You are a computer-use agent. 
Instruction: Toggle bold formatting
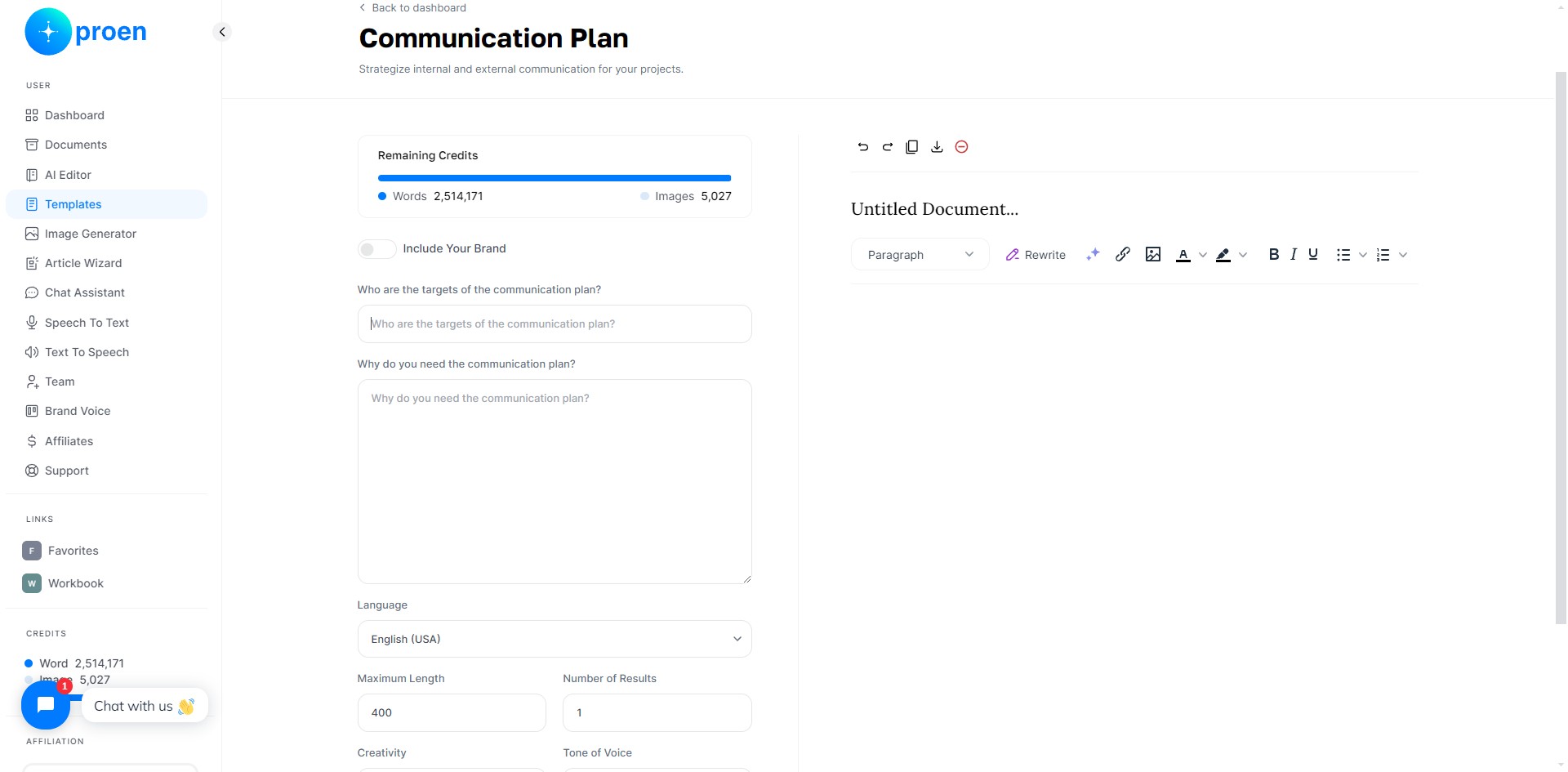click(1274, 255)
